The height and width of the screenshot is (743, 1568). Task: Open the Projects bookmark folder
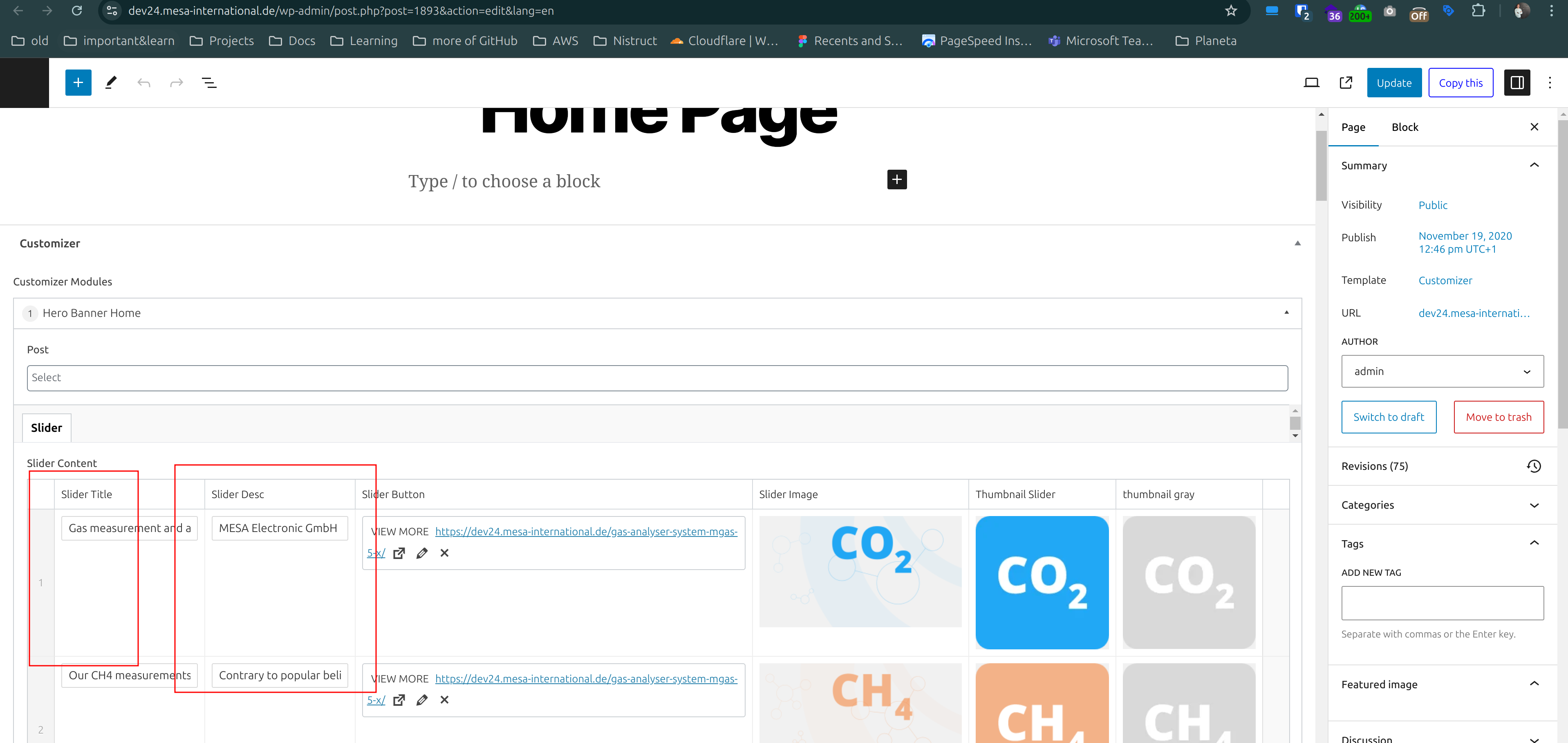(222, 41)
